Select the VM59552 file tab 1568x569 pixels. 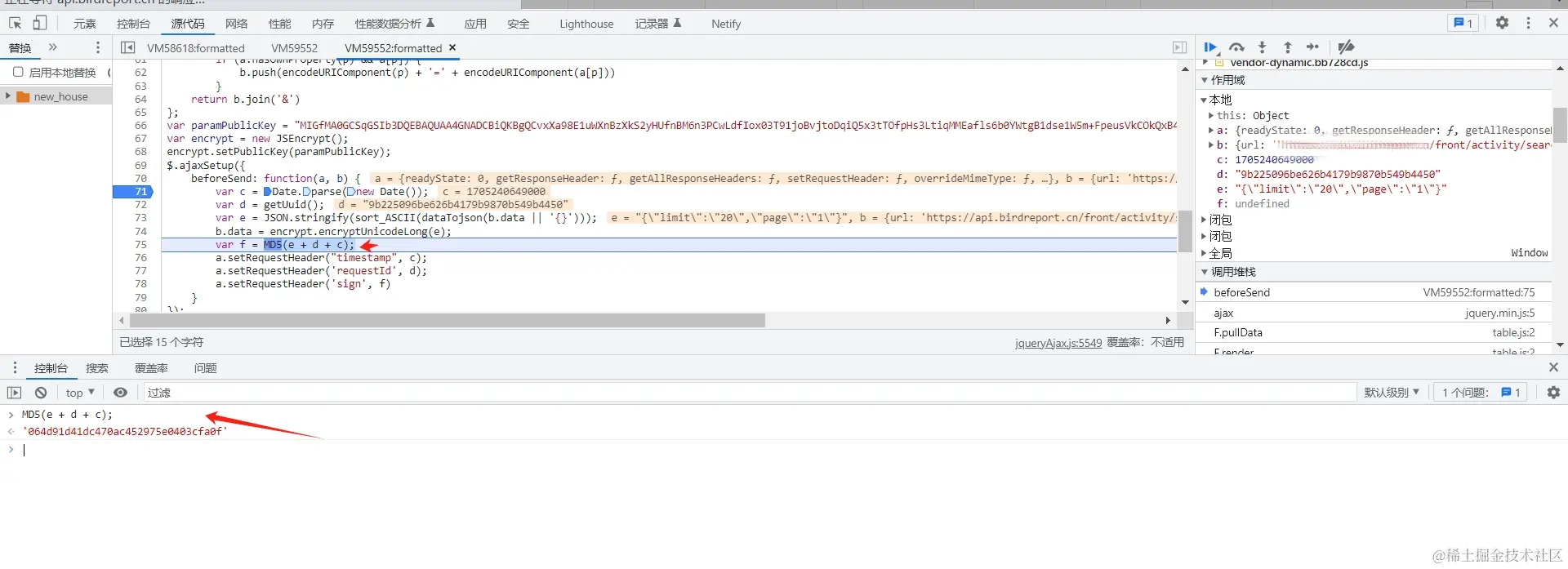point(294,48)
